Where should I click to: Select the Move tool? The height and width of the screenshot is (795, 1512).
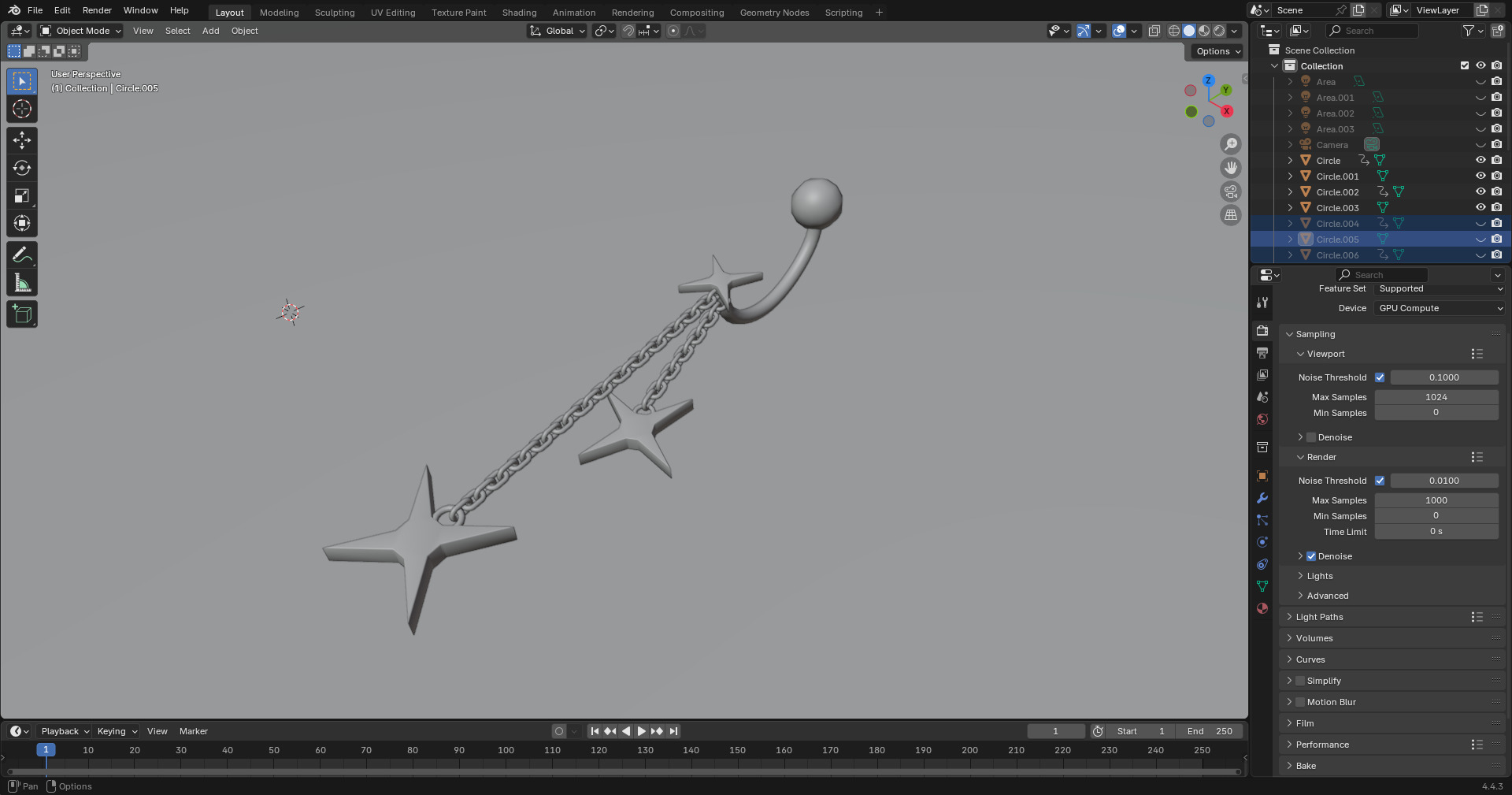point(22,140)
